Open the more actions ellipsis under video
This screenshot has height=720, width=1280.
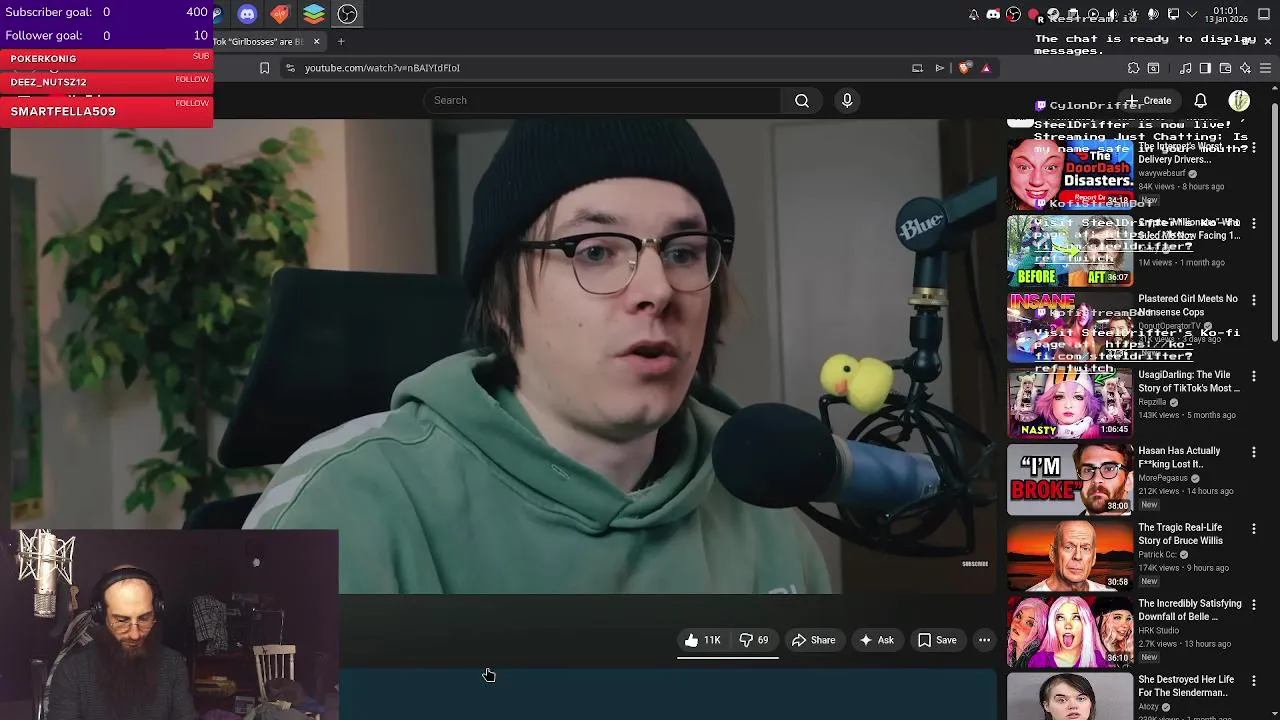[x=984, y=640]
